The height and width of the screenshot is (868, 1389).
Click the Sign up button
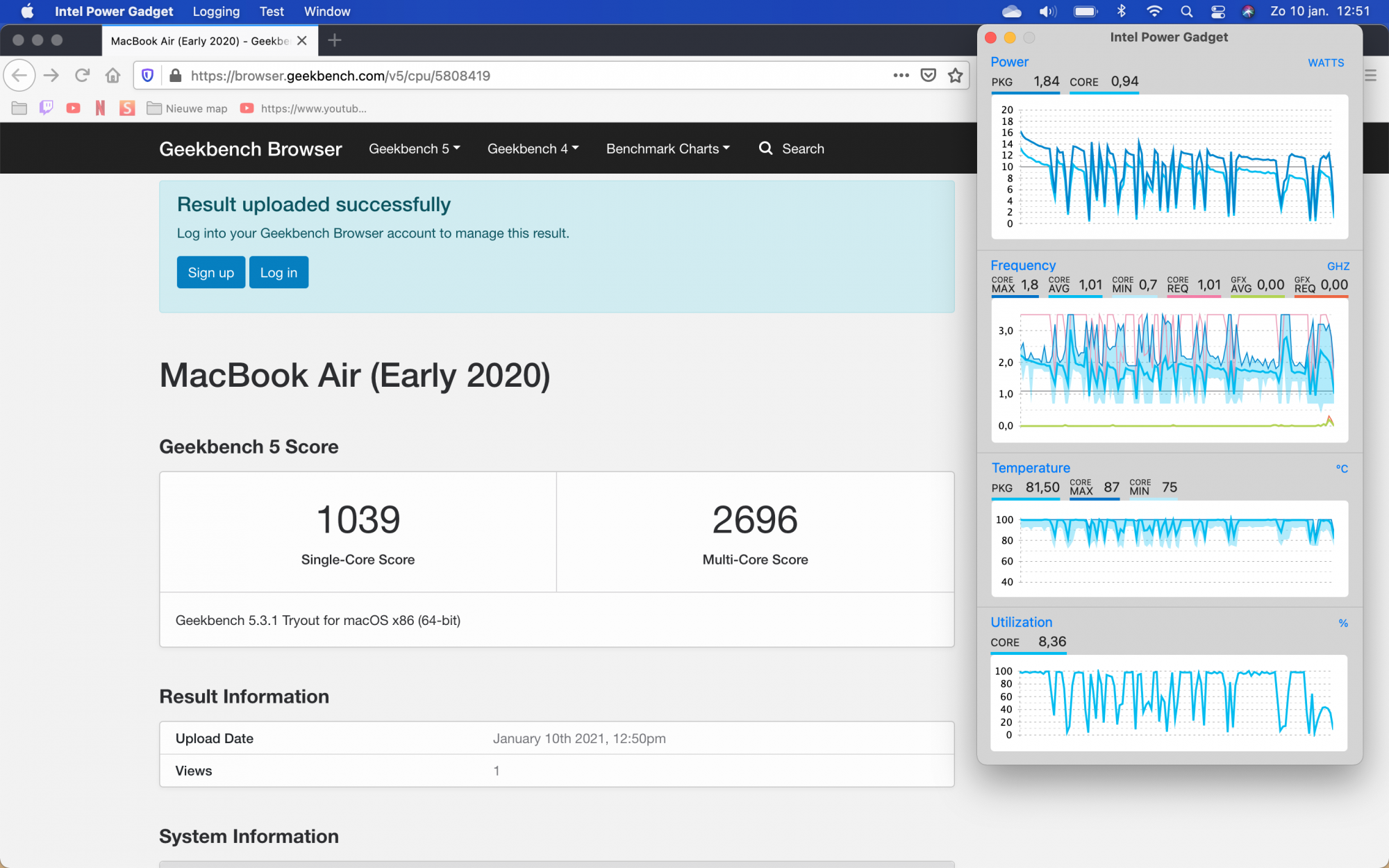point(210,272)
